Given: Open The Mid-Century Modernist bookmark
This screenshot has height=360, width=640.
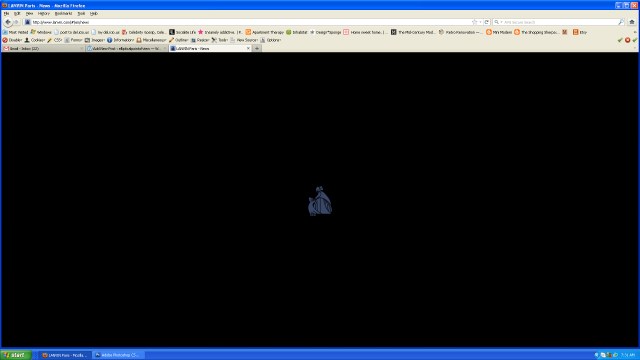Looking at the screenshot, I should tap(413, 32).
